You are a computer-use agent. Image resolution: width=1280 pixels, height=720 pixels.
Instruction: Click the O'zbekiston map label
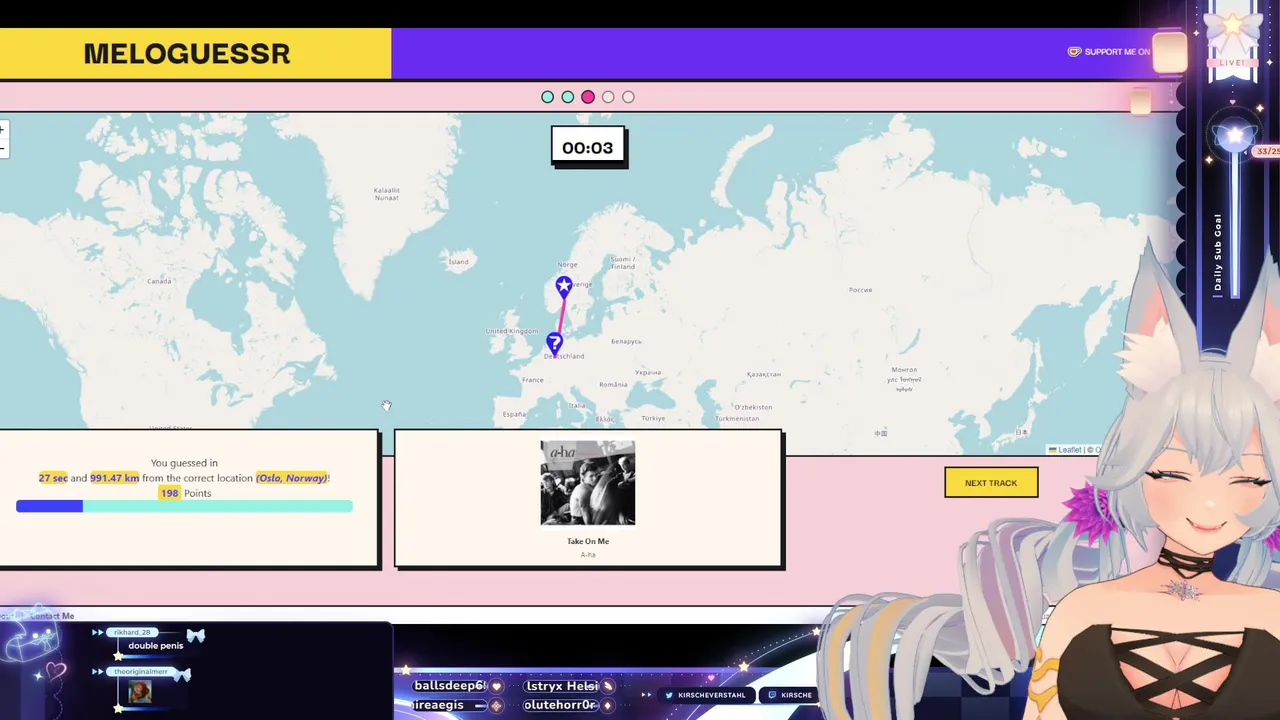pyautogui.click(x=753, y=407)
